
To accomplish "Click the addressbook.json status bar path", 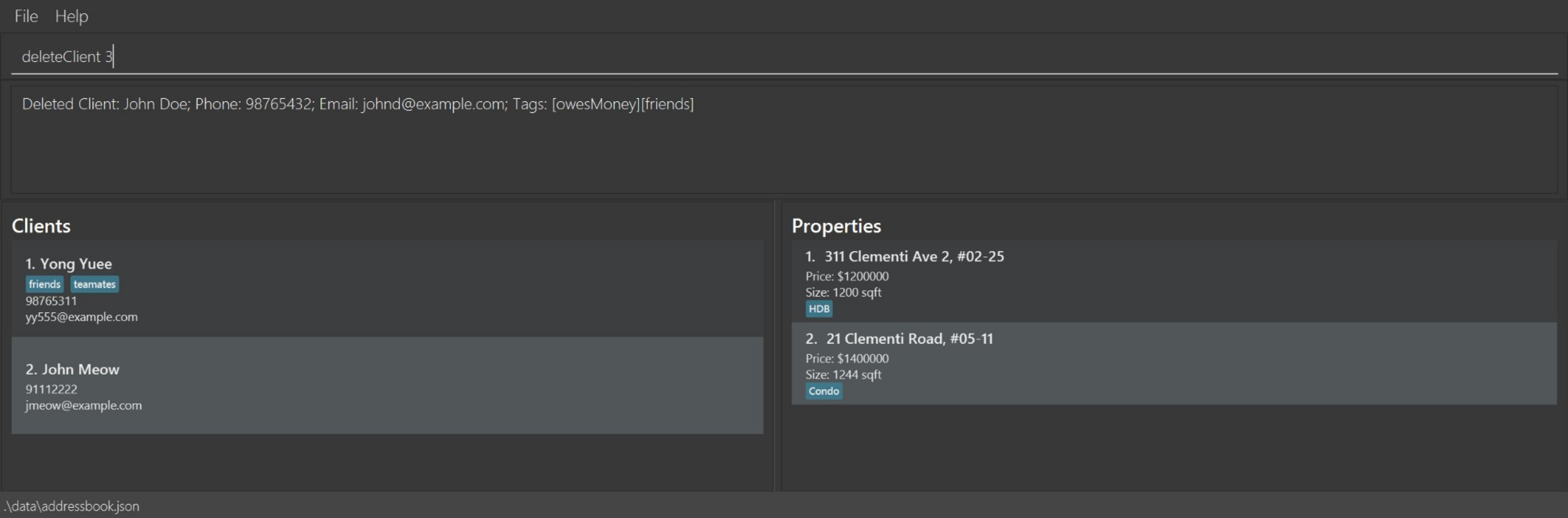I will click(72, 506).
